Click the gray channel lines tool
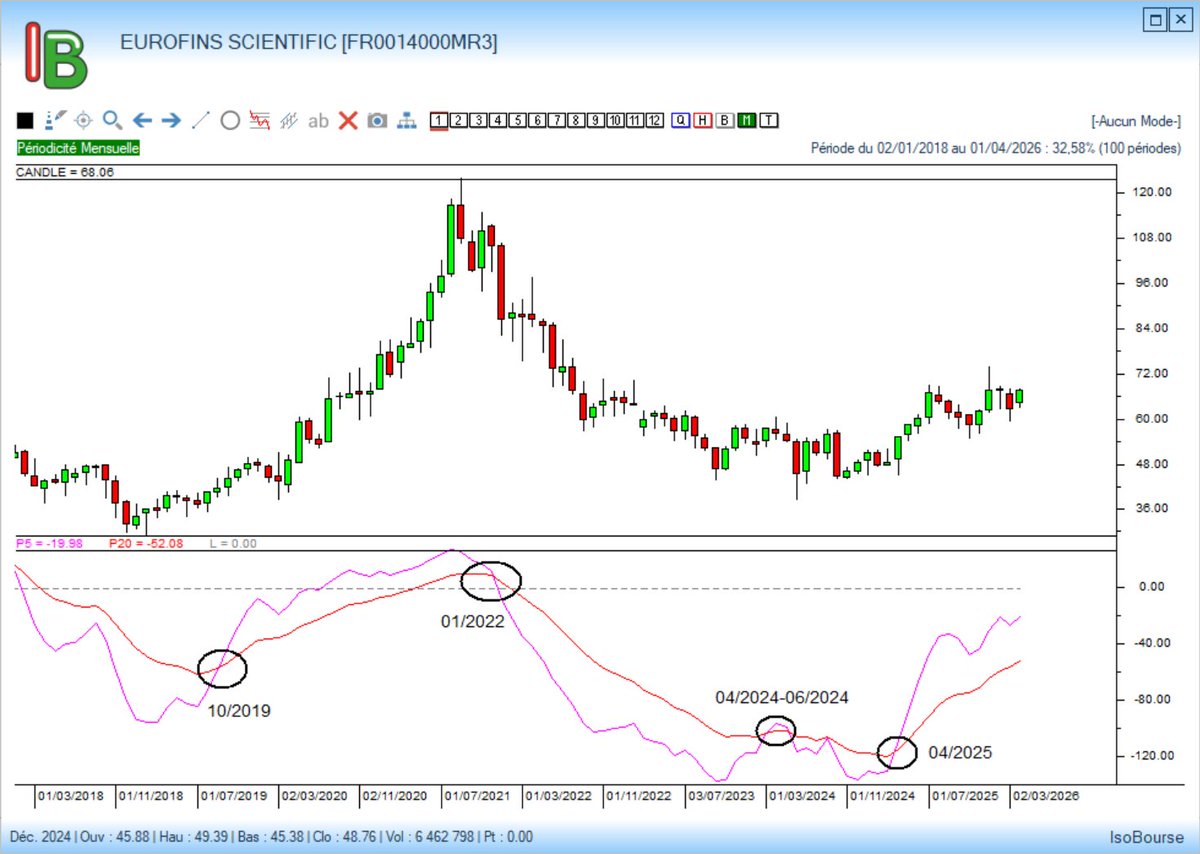 290,121
